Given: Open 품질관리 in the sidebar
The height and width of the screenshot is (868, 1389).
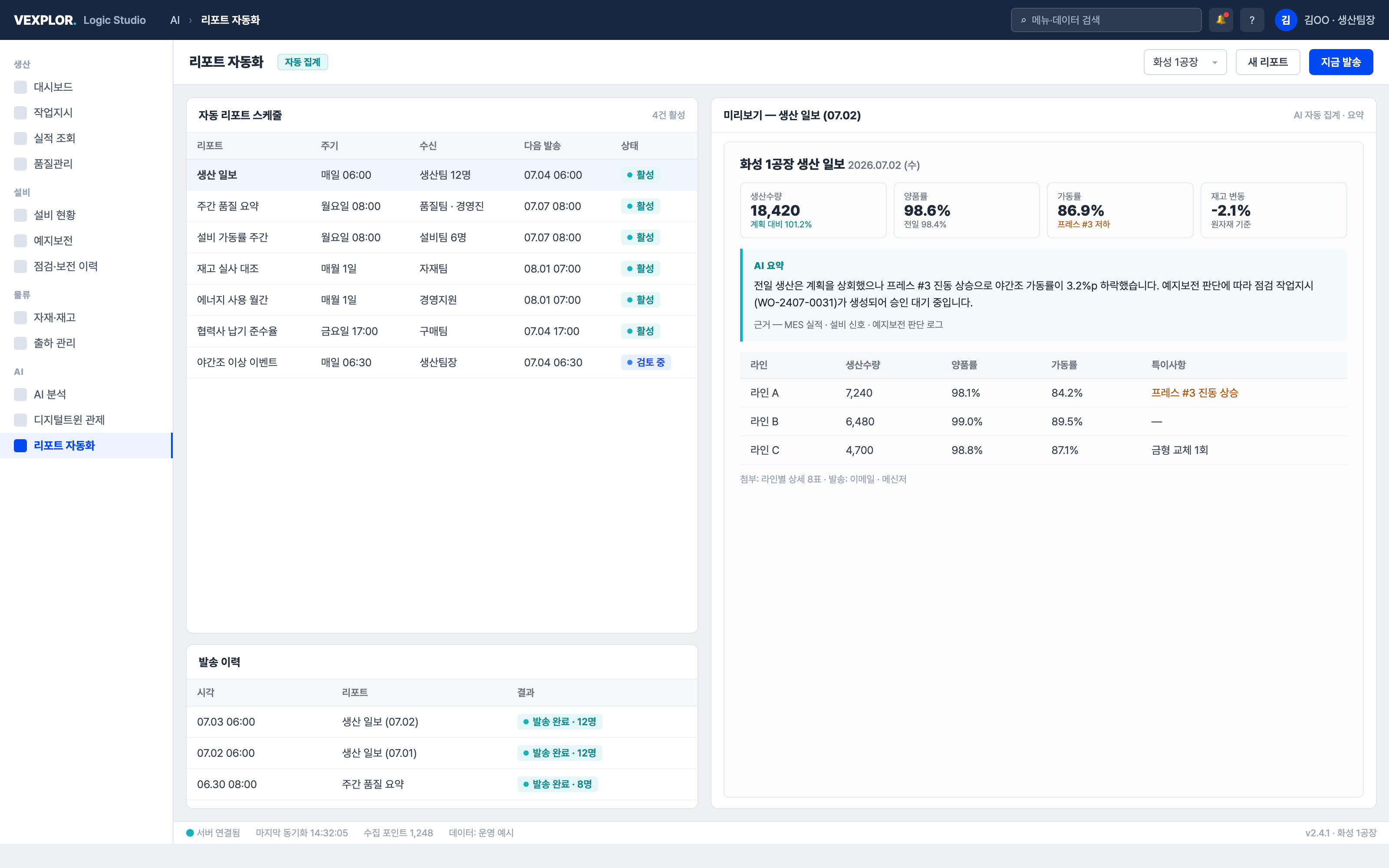Looking at the screenshot, I should 86,164.
